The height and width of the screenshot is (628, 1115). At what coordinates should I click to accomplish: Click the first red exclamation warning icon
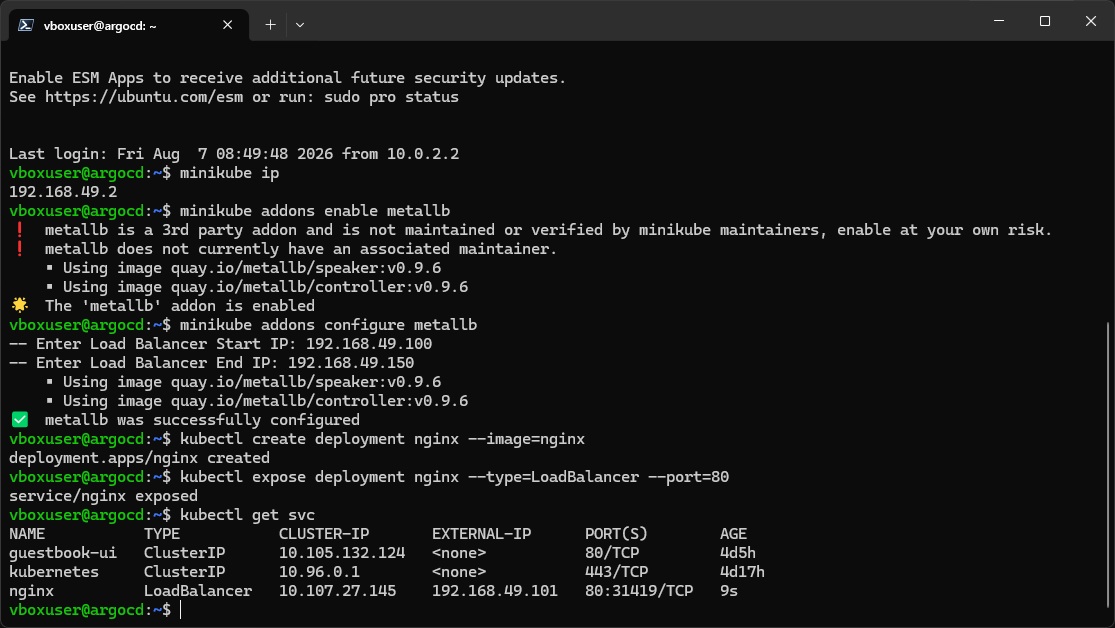click(x=20, y=230)
